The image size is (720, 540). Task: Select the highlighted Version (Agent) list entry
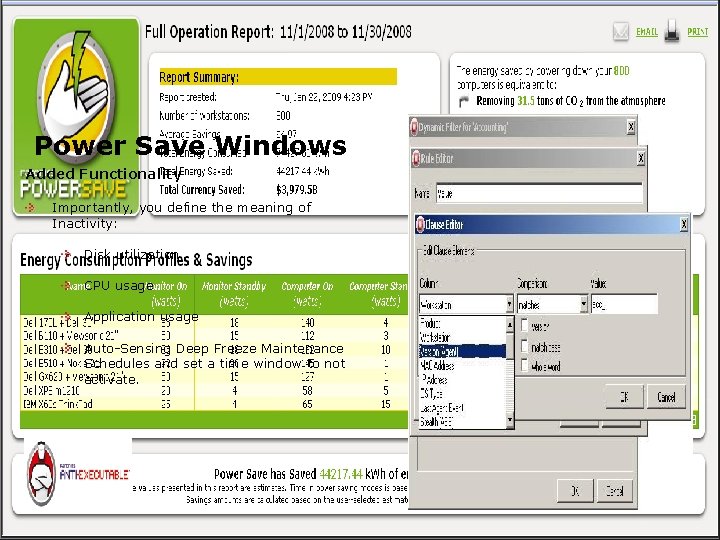click(462, 352)
